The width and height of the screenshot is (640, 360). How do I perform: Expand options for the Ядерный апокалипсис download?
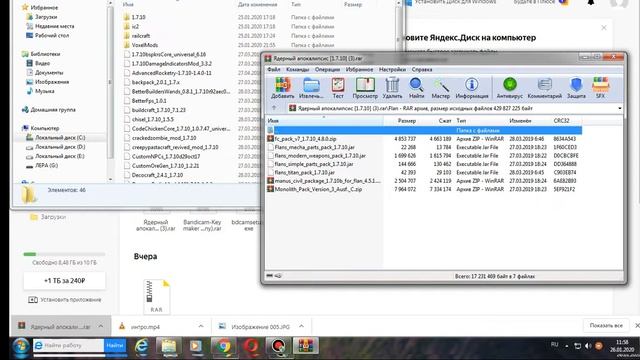coord(101,326)
